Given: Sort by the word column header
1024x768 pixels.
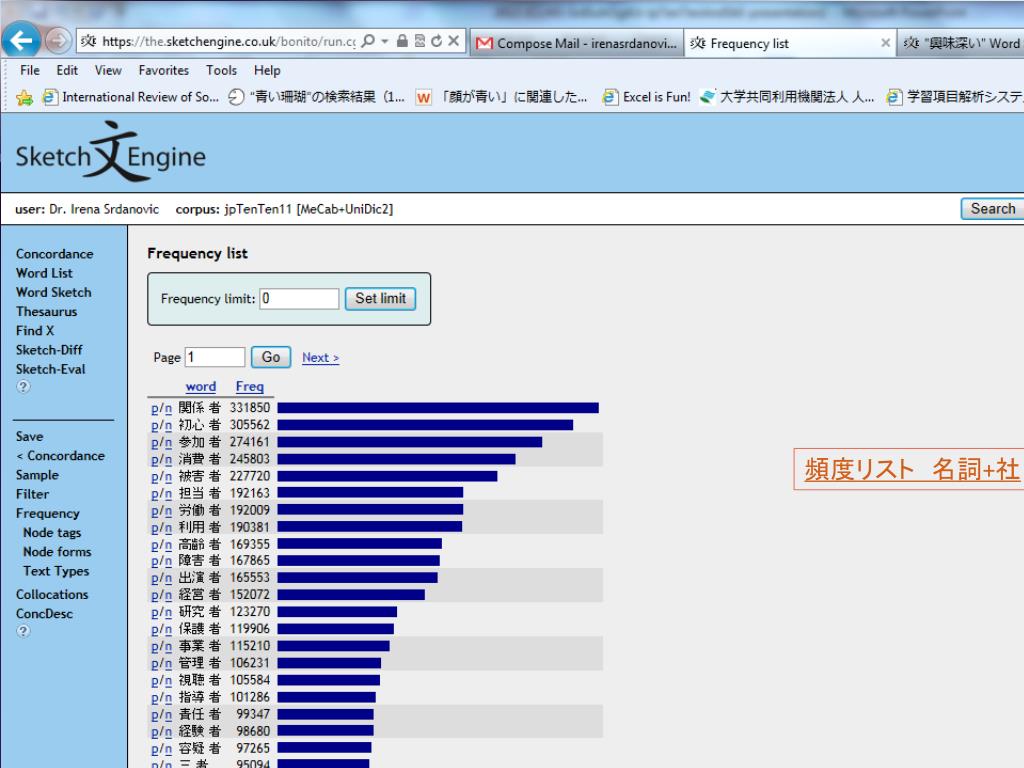Looking at the screenshot, I should pyautogui.click(x=200, y=387).
